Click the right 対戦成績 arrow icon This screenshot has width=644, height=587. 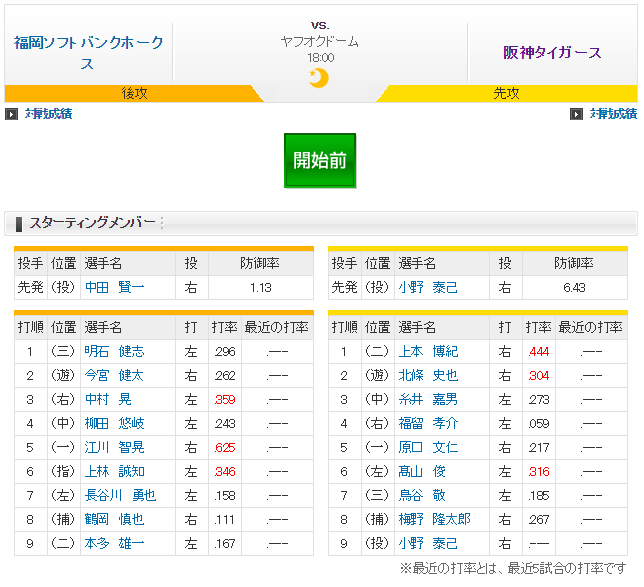pos(576,114)
